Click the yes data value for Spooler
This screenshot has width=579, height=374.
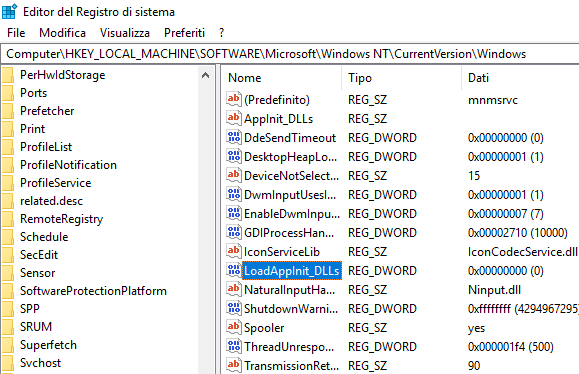[x=476, y=329]
